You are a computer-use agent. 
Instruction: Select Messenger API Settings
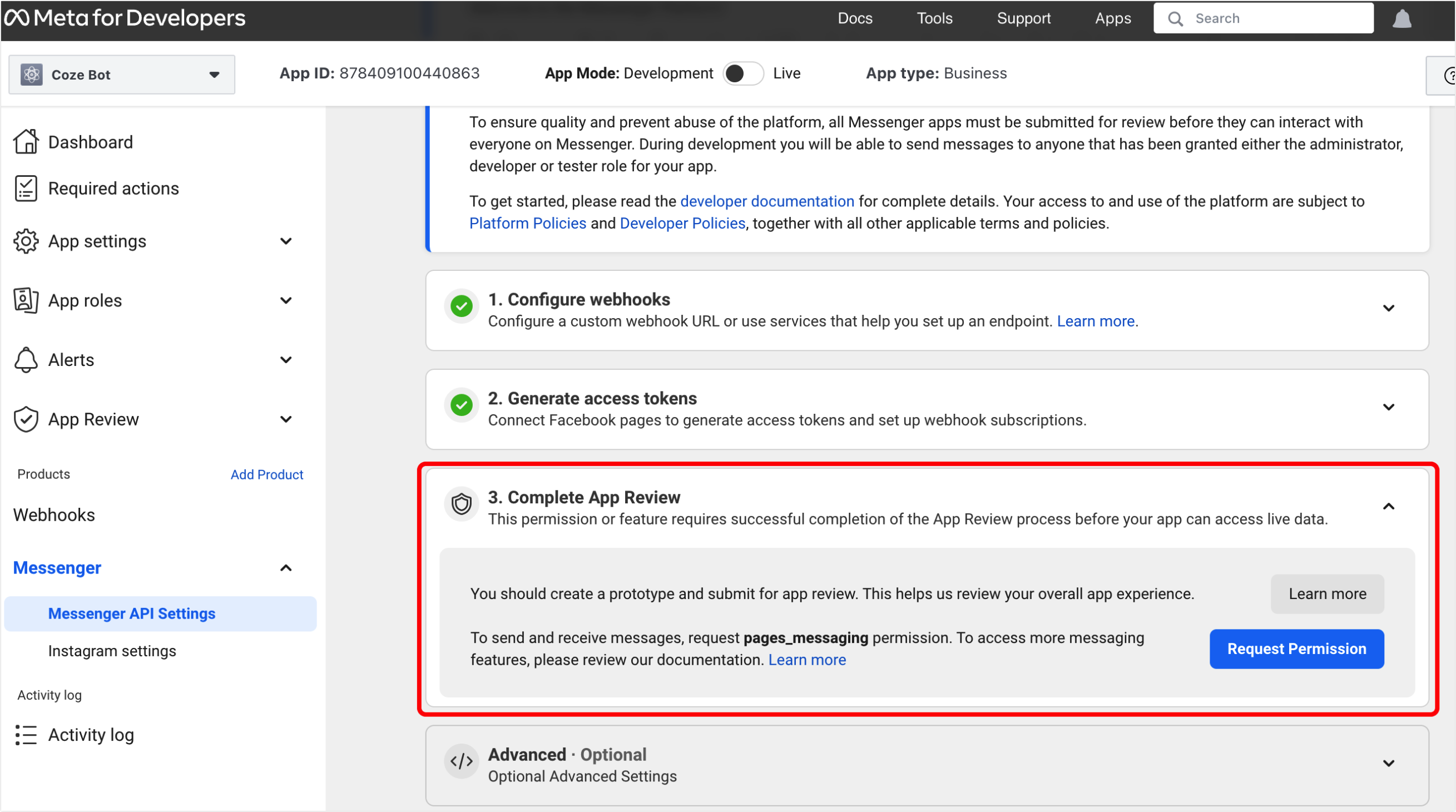pyautogui.click(x=160, y=613)
